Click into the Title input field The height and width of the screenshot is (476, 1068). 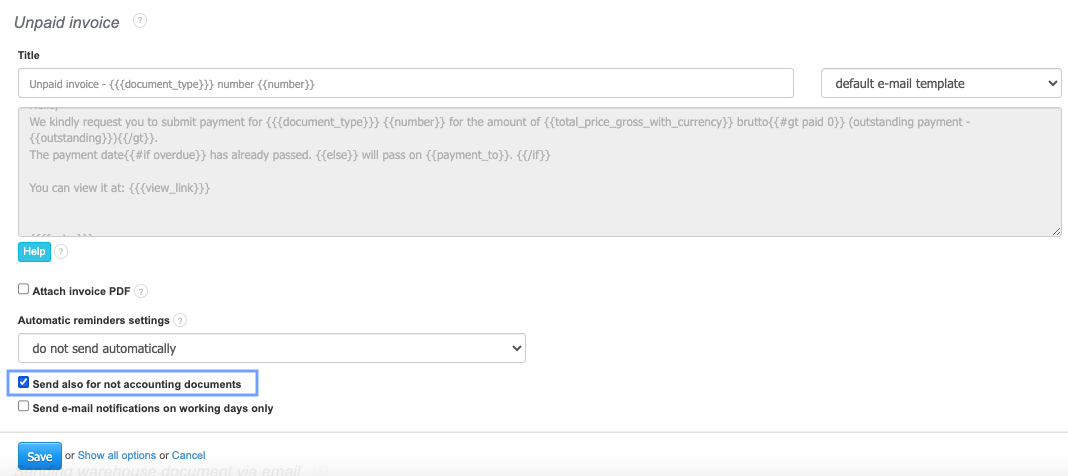[x=405, y=83]
